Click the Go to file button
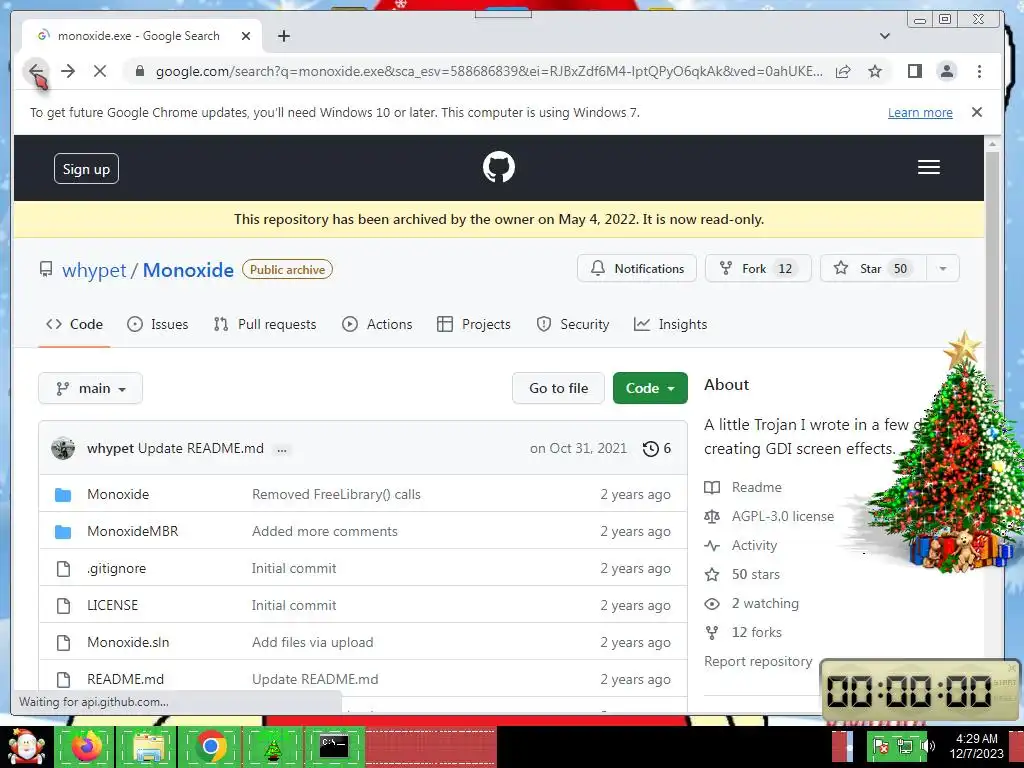This screenshot has height=768, width=1024. (558, 388)
